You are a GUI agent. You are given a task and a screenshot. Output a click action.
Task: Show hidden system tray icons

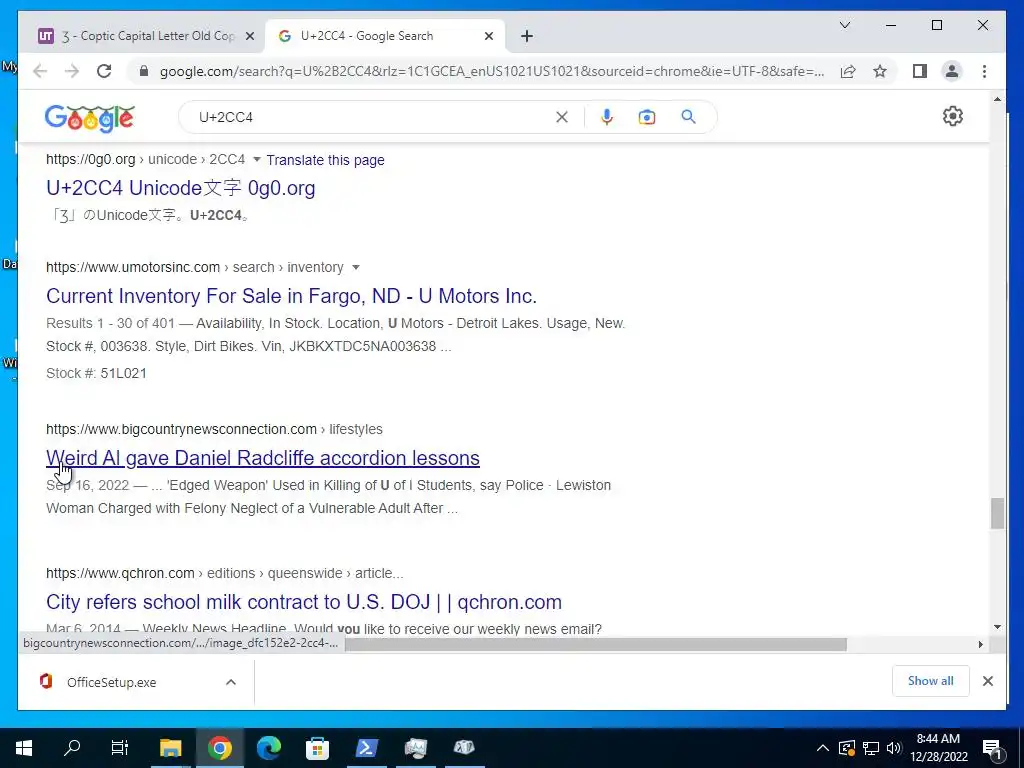coord(823,748)
